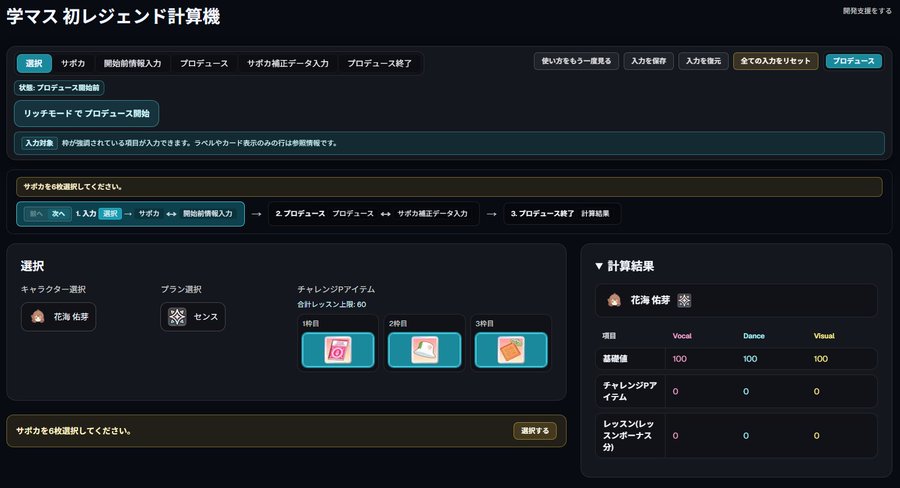Click the Vocal column header
Screen dimensions: 900x488
pyautogui.click(x=682, y=336)
